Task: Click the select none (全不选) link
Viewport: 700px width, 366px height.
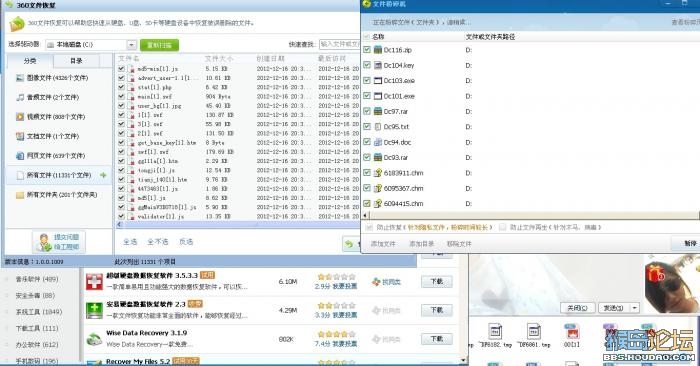Action: (x=158, y=241)
